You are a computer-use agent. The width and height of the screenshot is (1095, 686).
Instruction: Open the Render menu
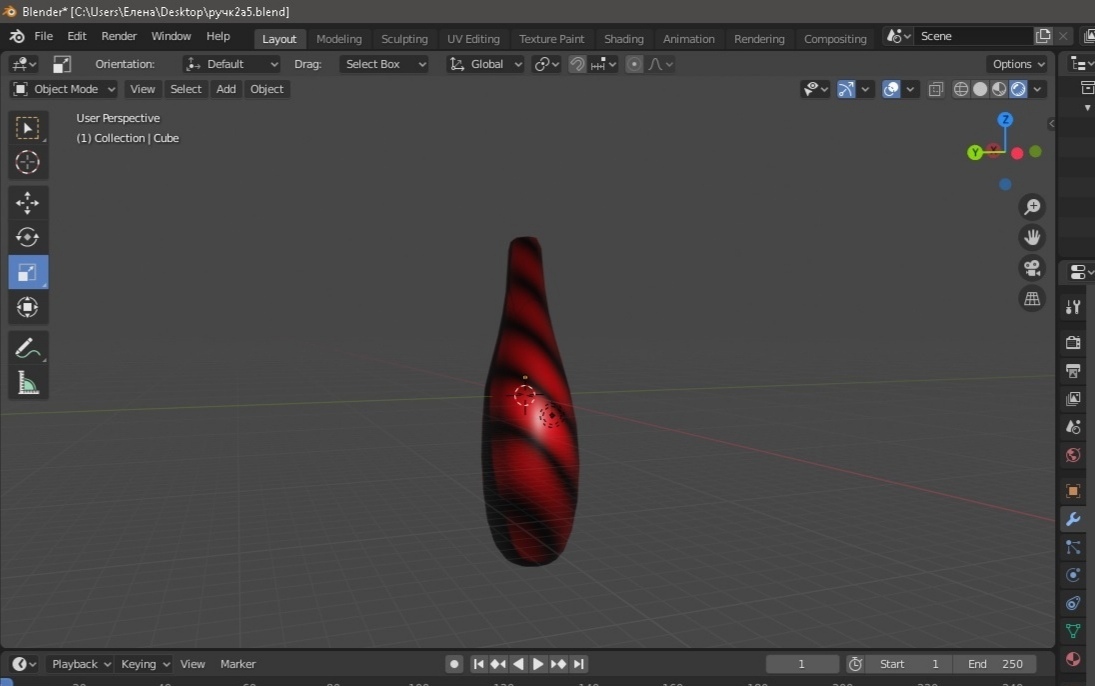(119, 36)
